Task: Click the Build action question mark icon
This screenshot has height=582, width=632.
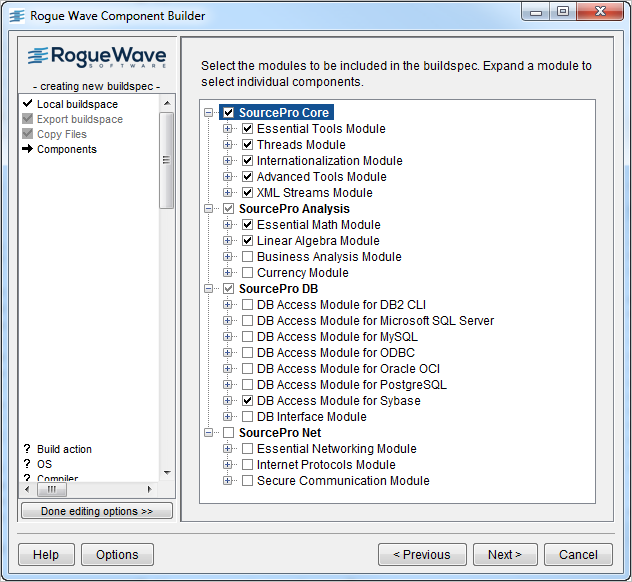Action: tap(27, 450)
